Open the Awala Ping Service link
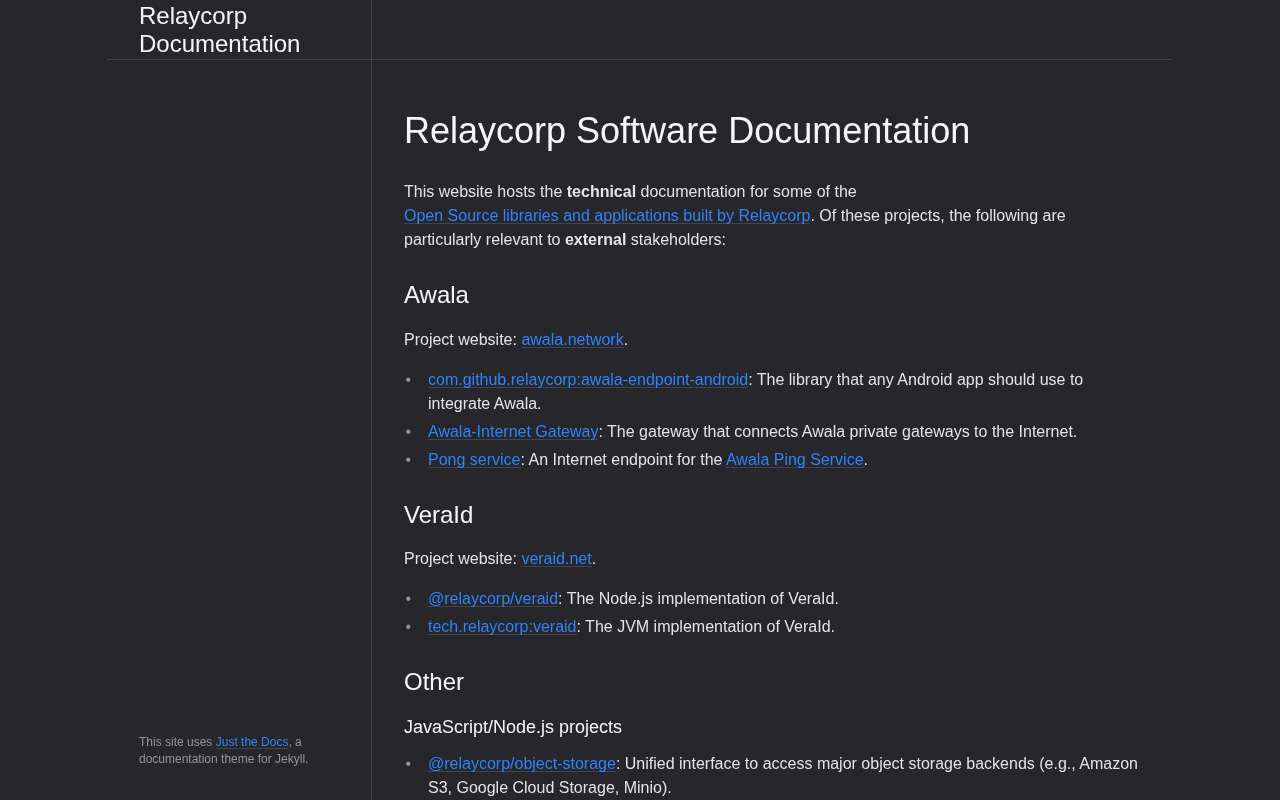1280x800 pixels. [x=794, y=460]
